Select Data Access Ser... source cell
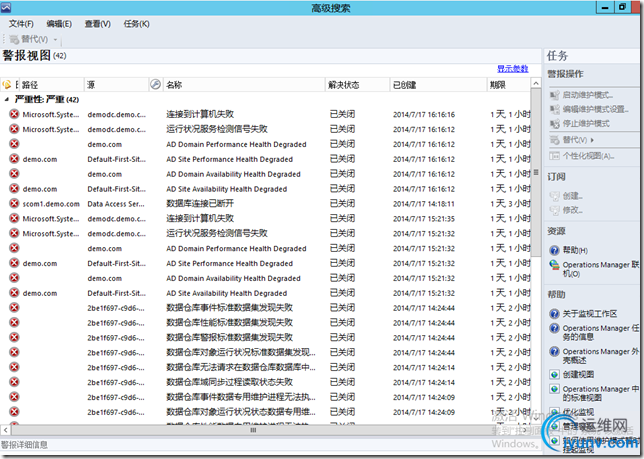This screenshot has height=459, width=644. 116,204
